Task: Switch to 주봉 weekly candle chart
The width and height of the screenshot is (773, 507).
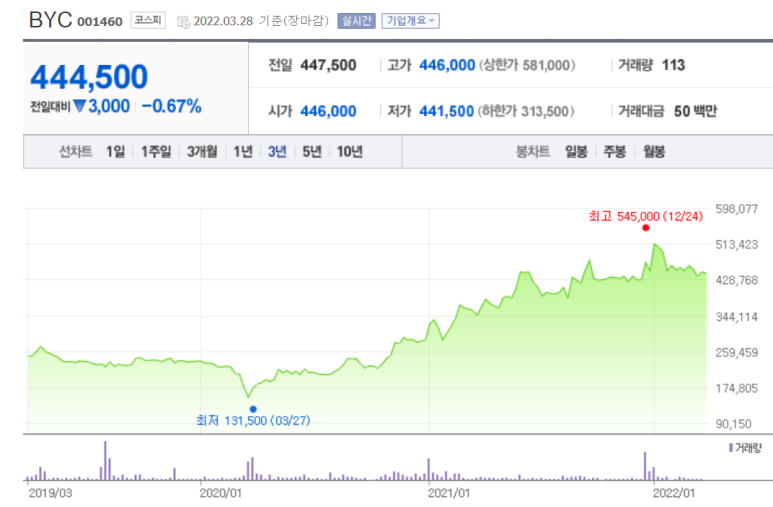Action: pos(615,151)
